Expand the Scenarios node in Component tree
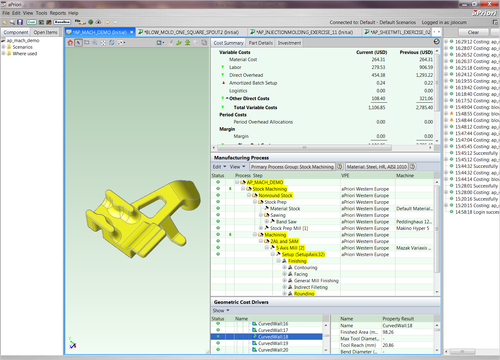 (x=4, y=47)
